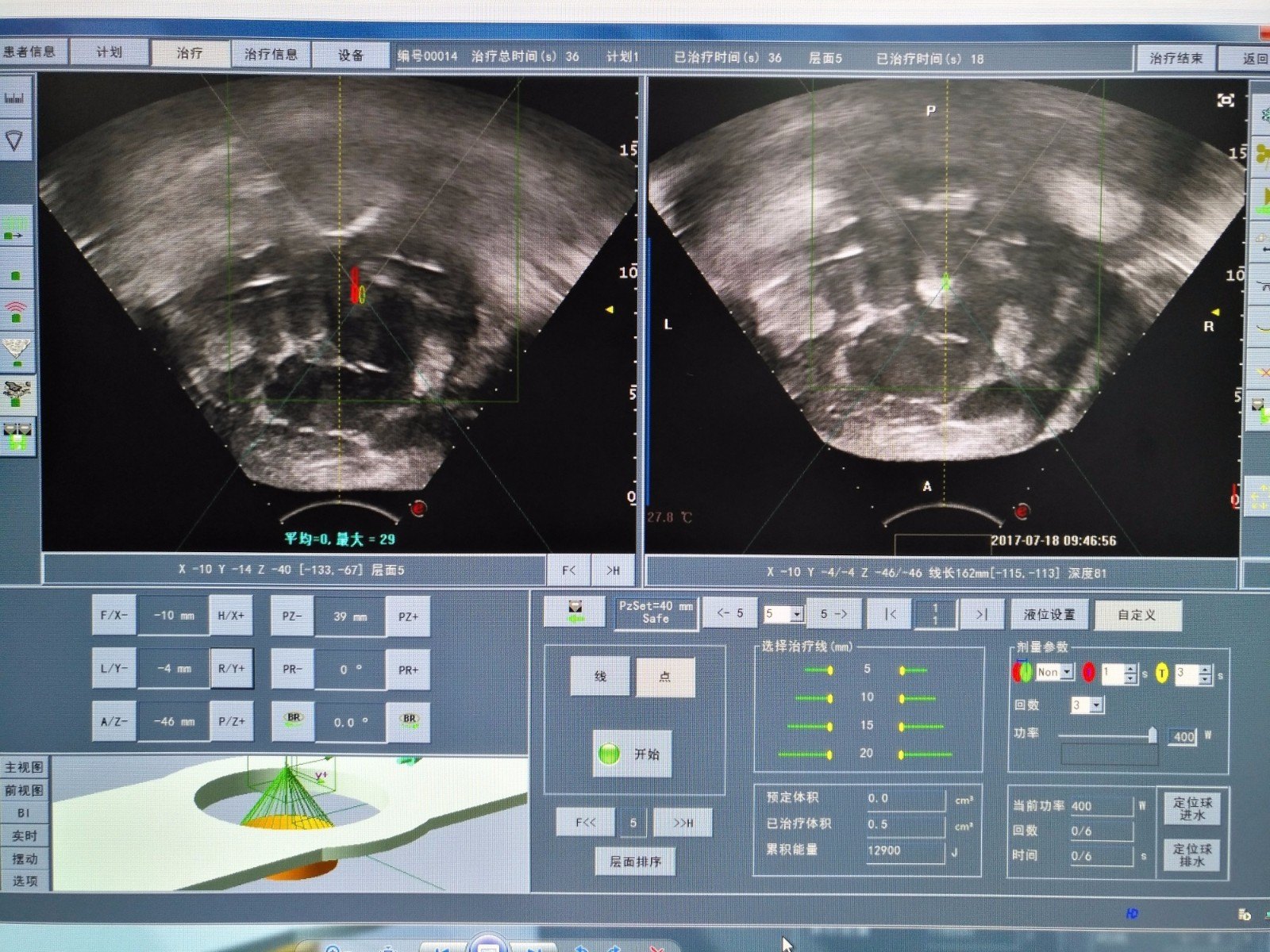Click fullscreen frame icon on right ultrasound
The width and height of the screenshot is (1270, 952).
(x=1226, y=101)
